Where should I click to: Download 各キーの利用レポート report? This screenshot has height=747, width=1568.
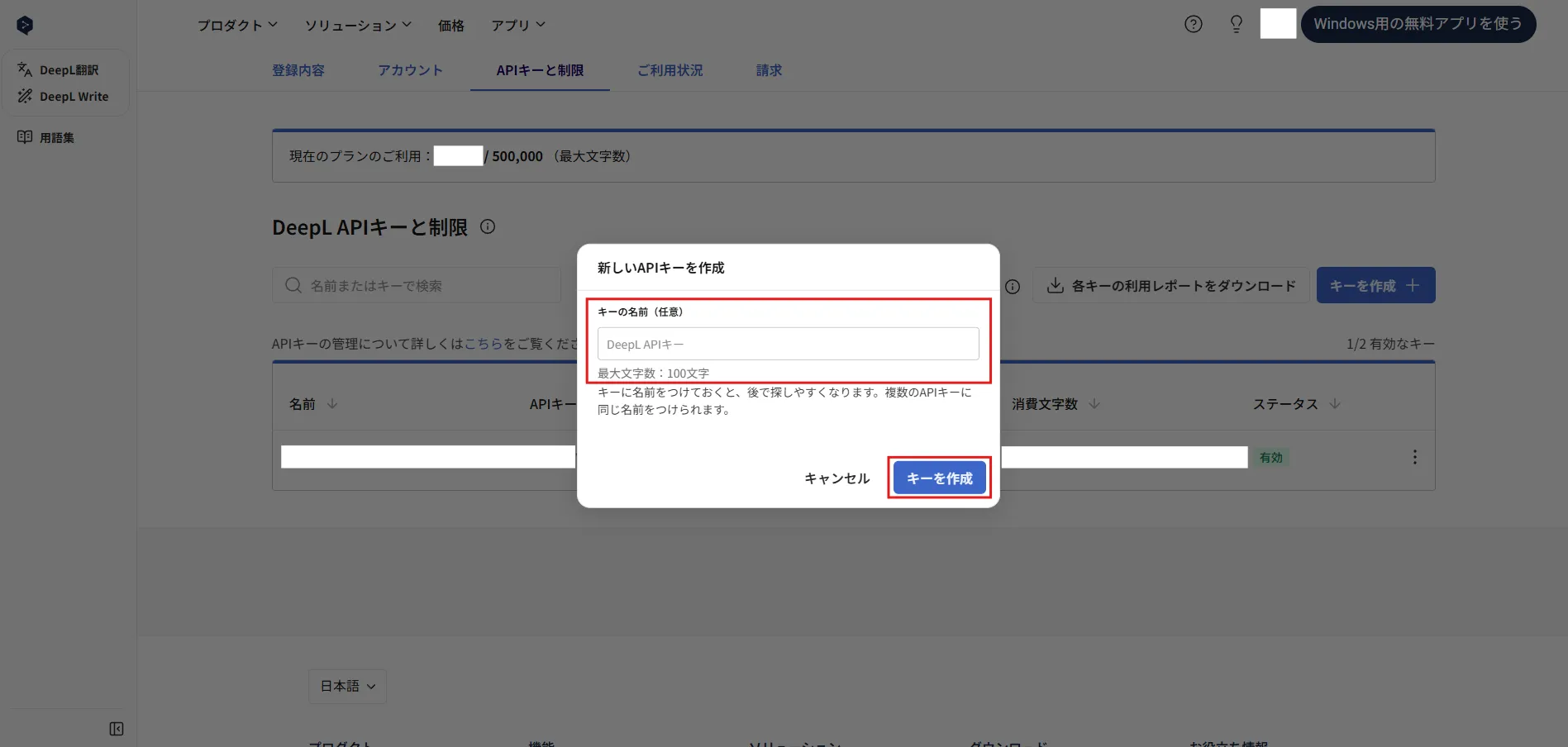pyautogui.click(x=1171, y=285)
